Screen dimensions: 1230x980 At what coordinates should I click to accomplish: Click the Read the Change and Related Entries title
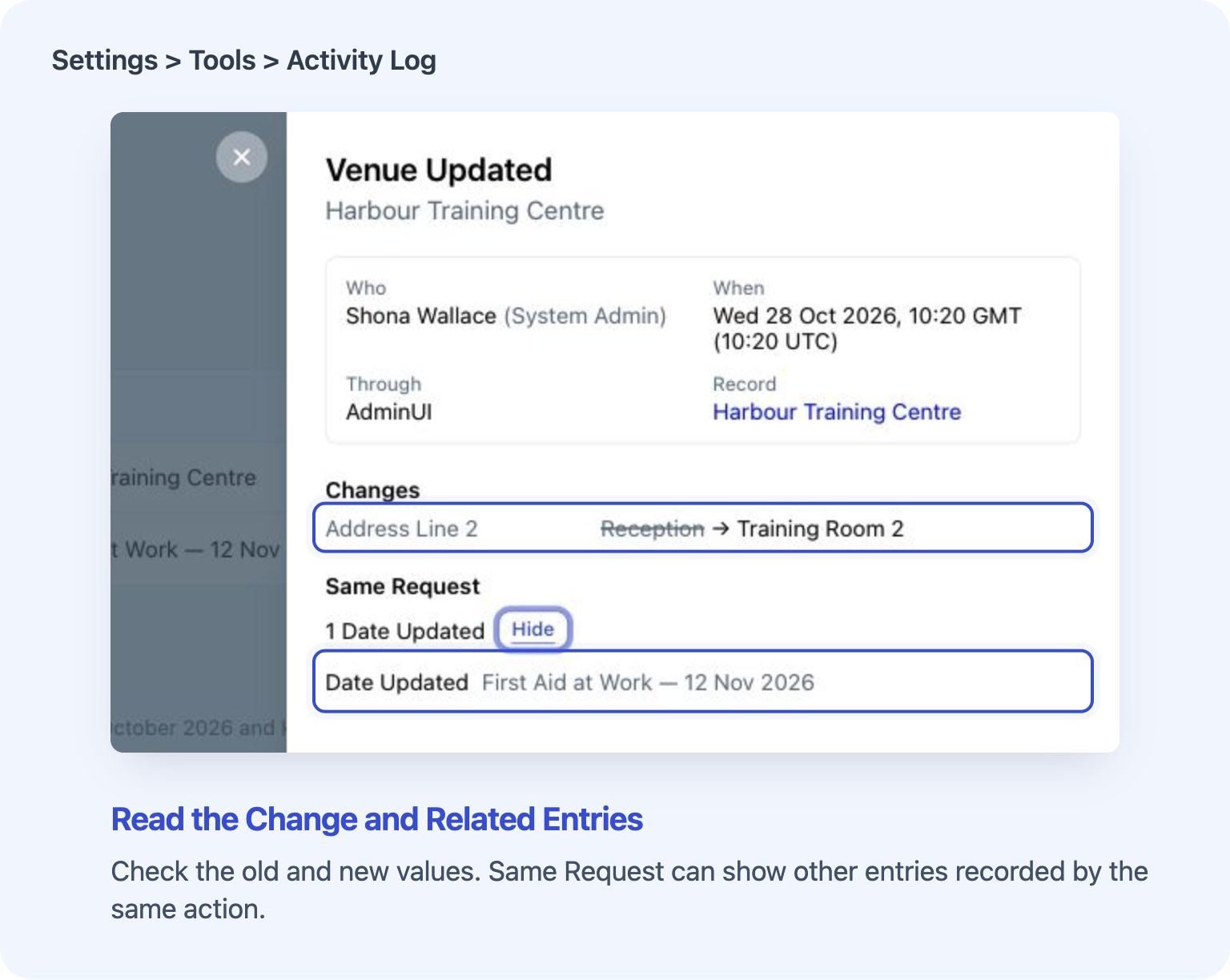pyautogui.click(x=377, y=819)
